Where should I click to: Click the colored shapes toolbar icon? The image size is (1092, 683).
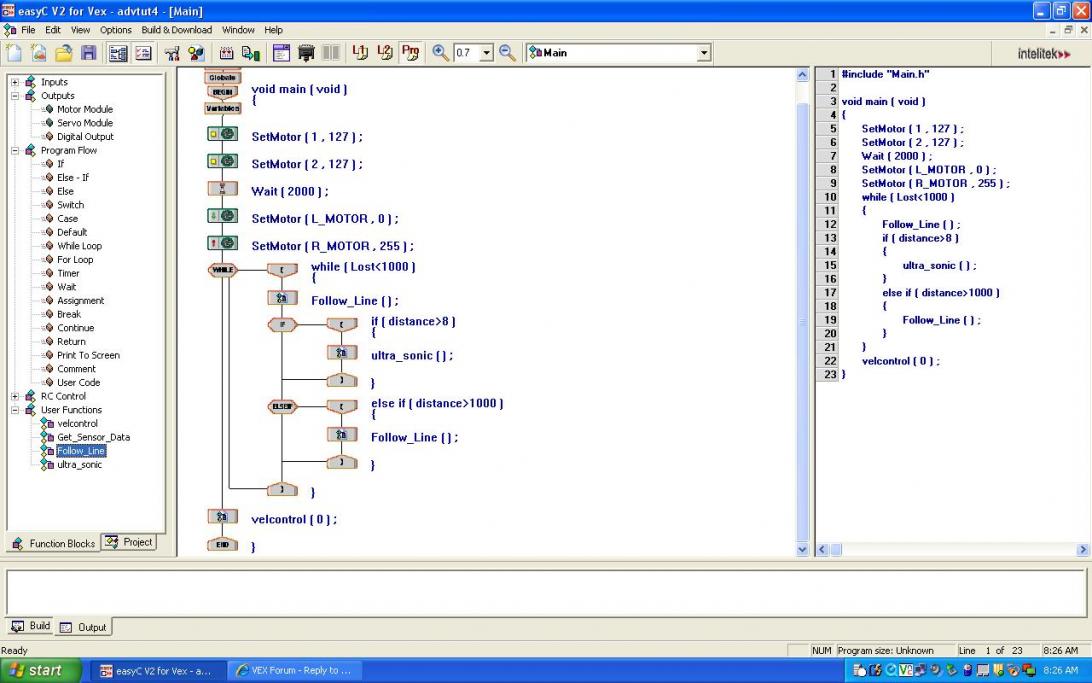click(x=196, y=53)
